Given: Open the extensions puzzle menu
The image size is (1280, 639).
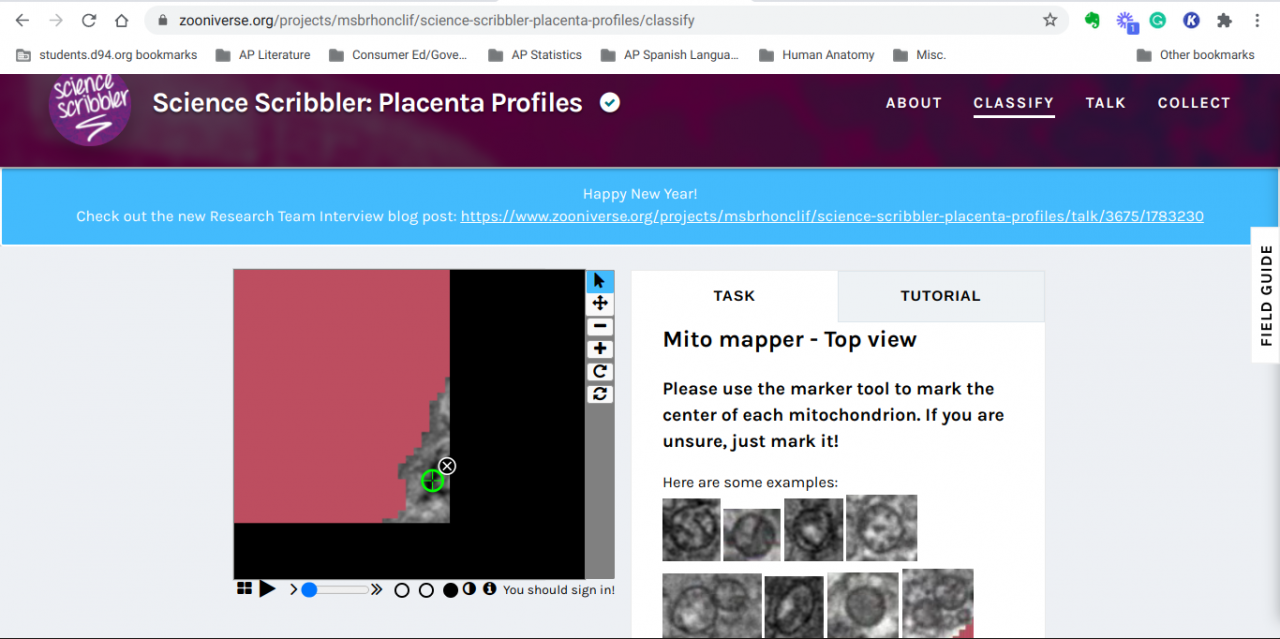Looking at the screenshot, I should pos(1224,20).
